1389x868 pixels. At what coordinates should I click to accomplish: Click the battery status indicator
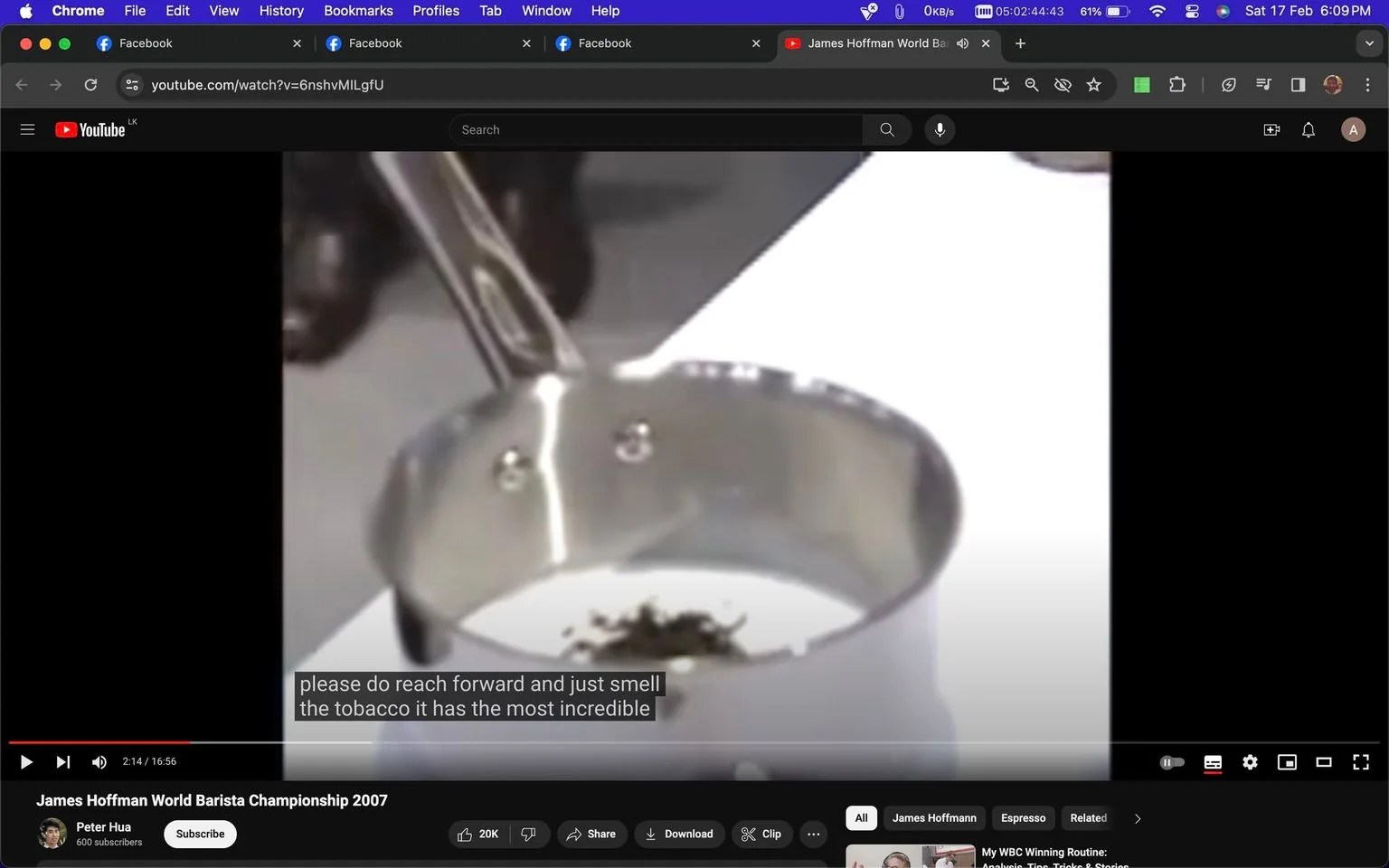pos(1105,11)
